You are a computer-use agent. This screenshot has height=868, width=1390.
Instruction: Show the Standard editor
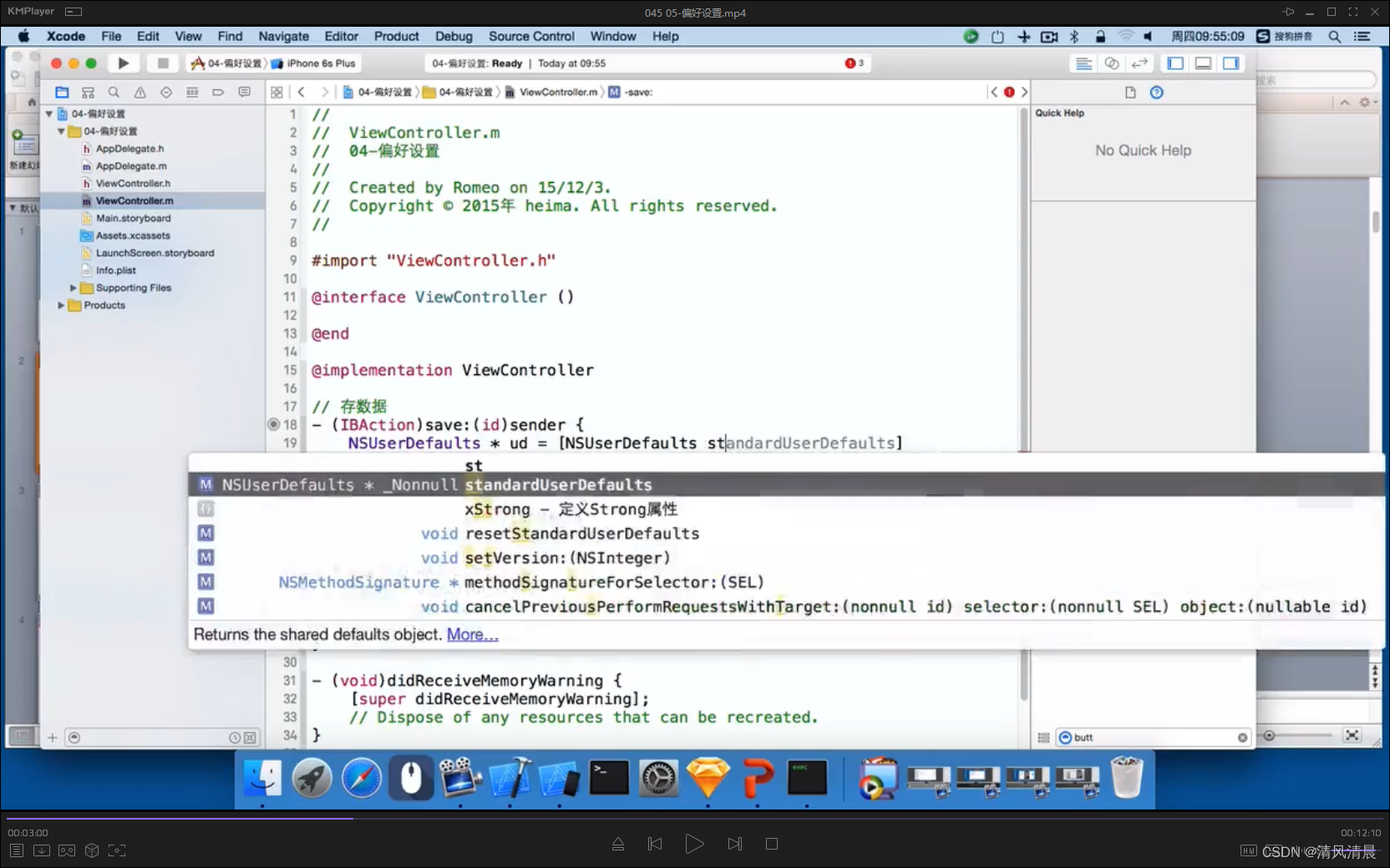pos(1083,63)
